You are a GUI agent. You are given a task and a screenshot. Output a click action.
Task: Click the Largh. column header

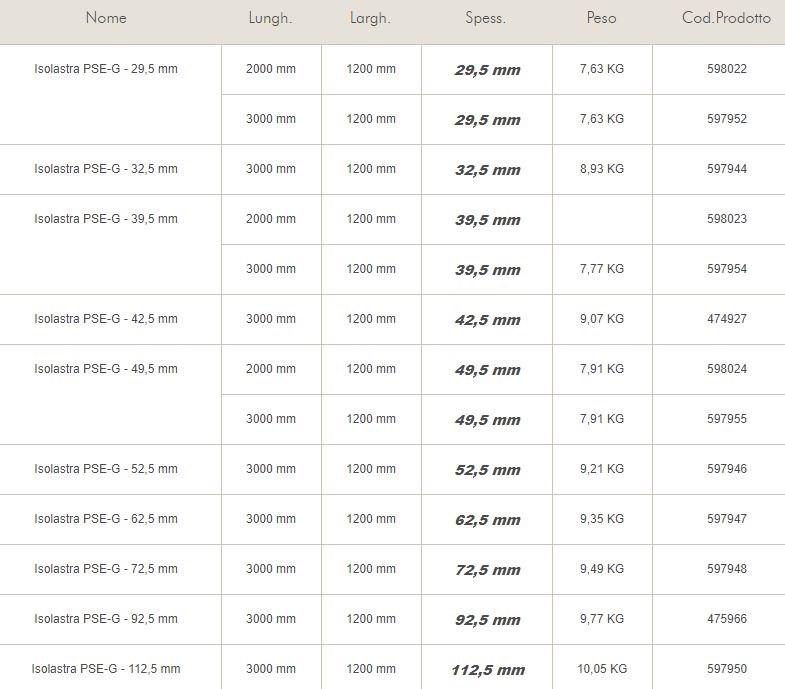pos(370,18)
